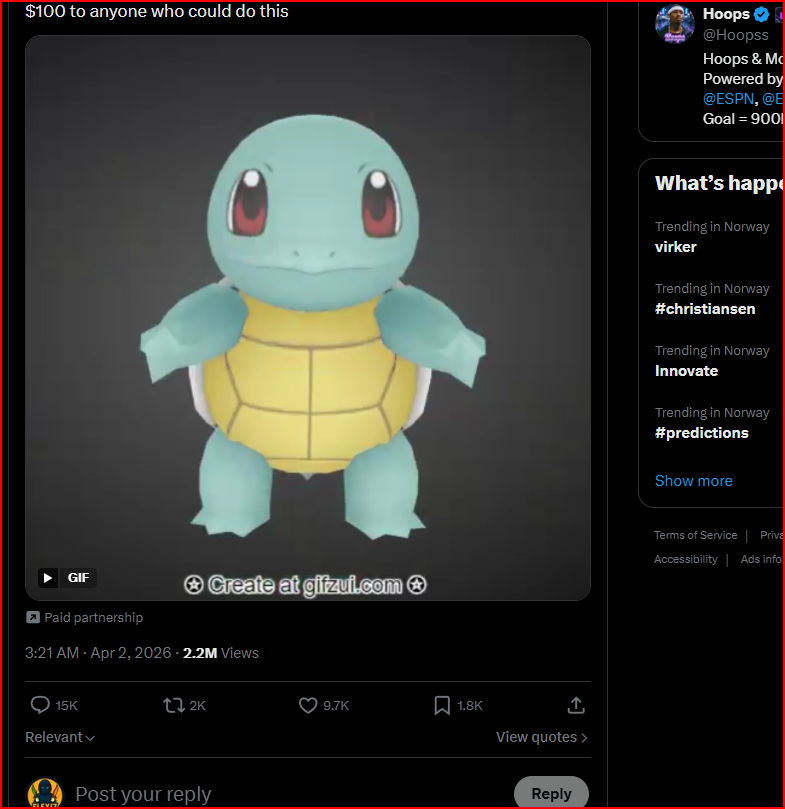Screen dimensions: 785x809
Task: Click Hoops verified badge icon
Action: pos(761,14)
